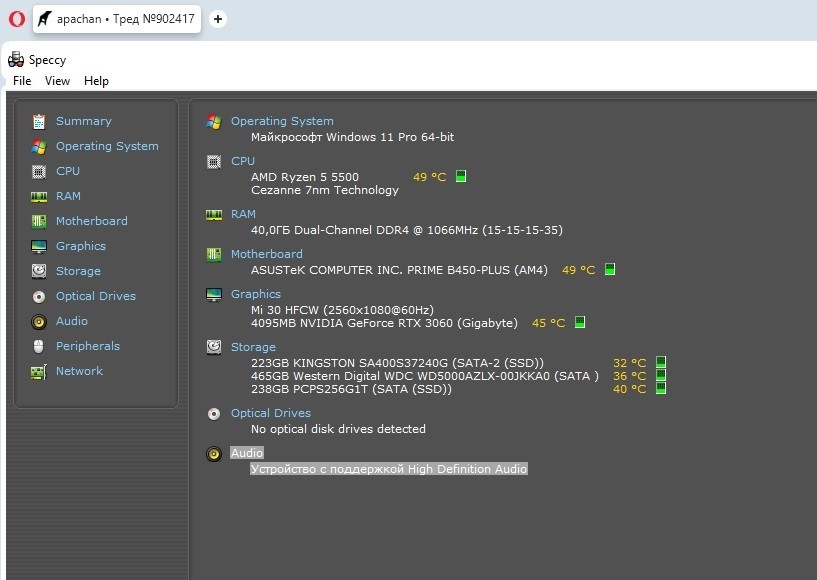This screenshot has width=817, height=580.
Task: Open the View menu
Action: [x=57, y=81]
